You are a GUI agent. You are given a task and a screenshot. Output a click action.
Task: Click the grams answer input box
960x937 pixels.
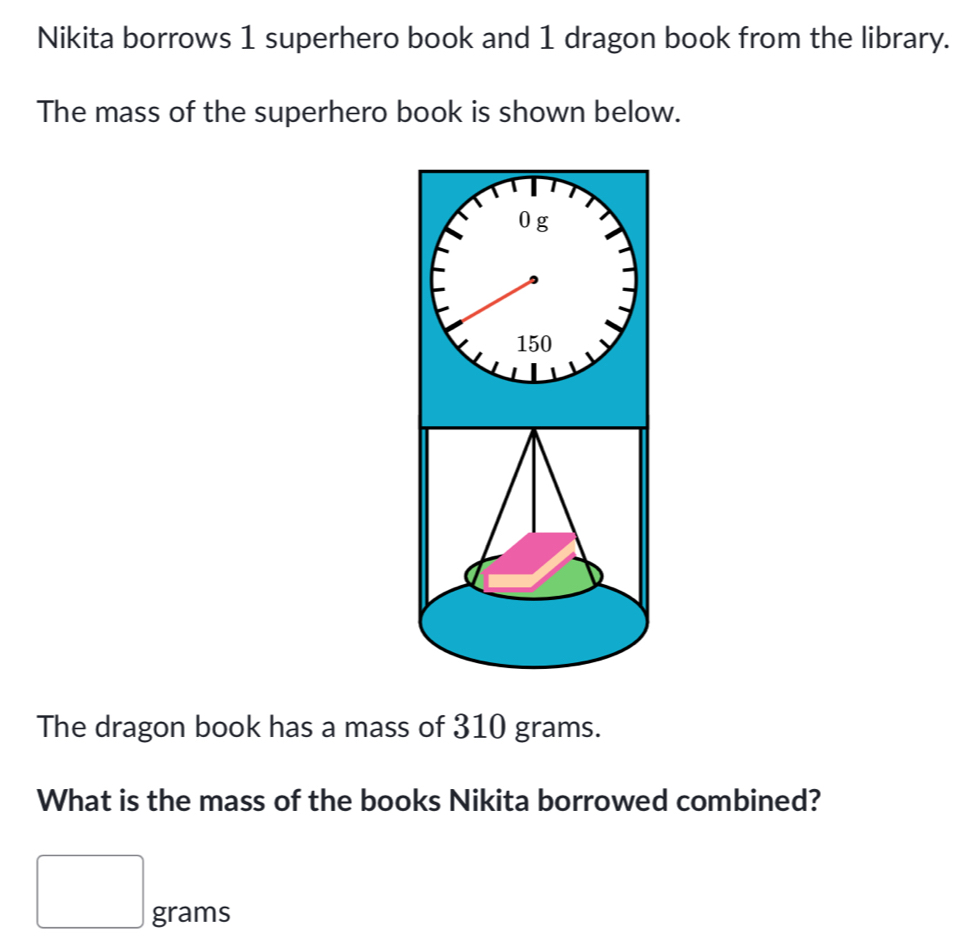(90, 891)
